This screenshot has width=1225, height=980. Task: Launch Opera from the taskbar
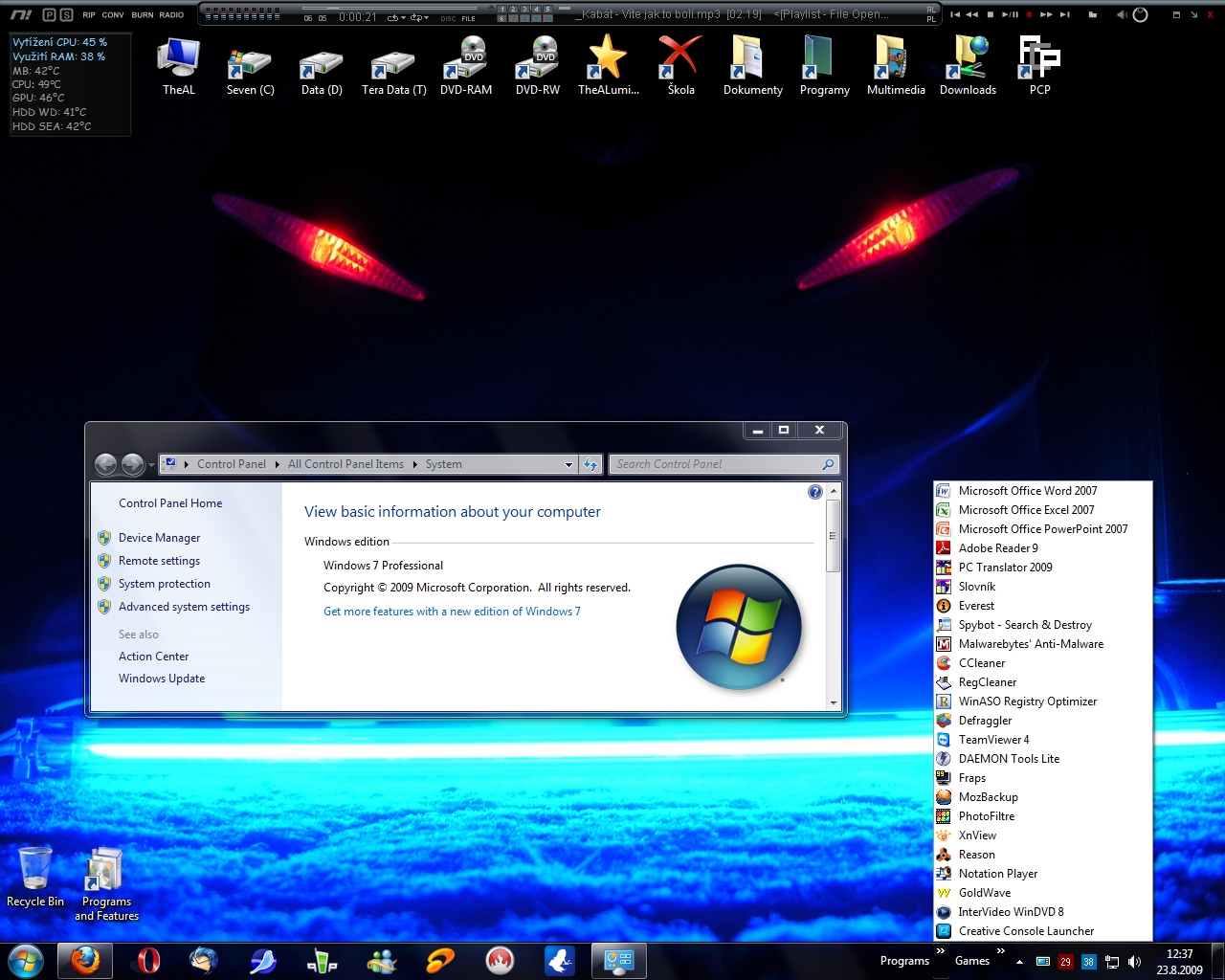(148, 961)
